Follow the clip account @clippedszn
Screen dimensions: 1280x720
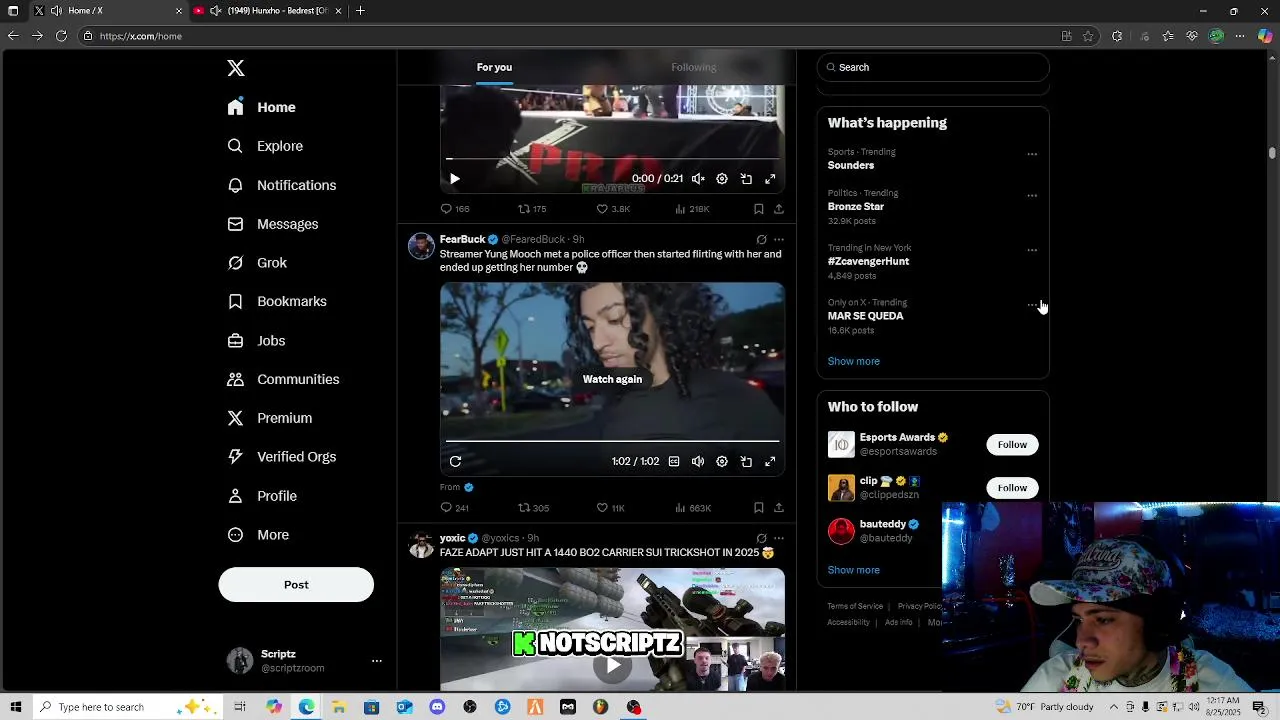pos(1012,488)
